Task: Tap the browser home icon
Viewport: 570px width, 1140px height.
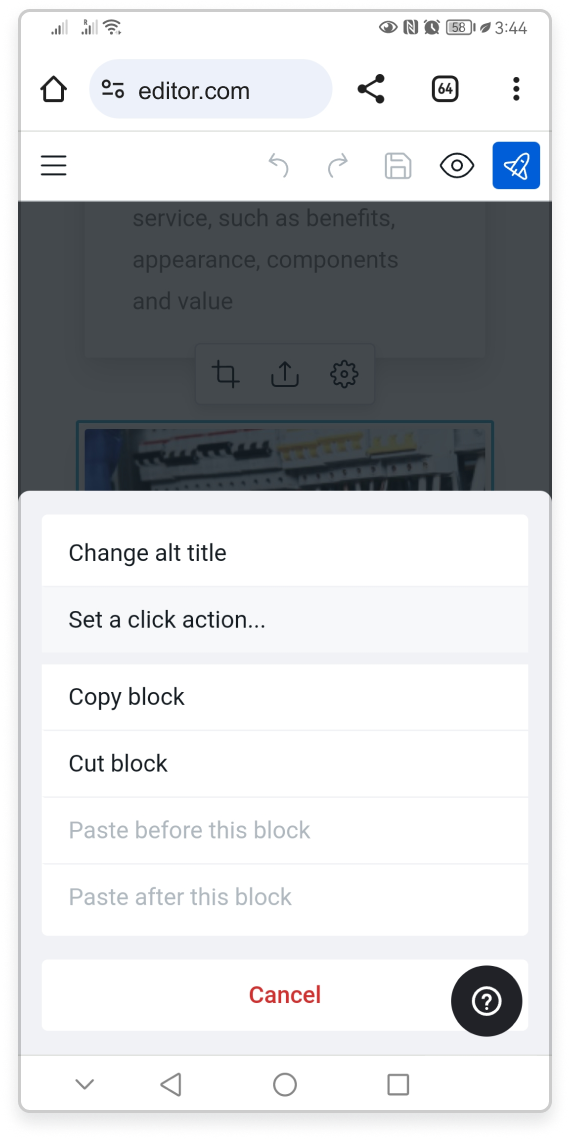Action: (x=53, y=89)
